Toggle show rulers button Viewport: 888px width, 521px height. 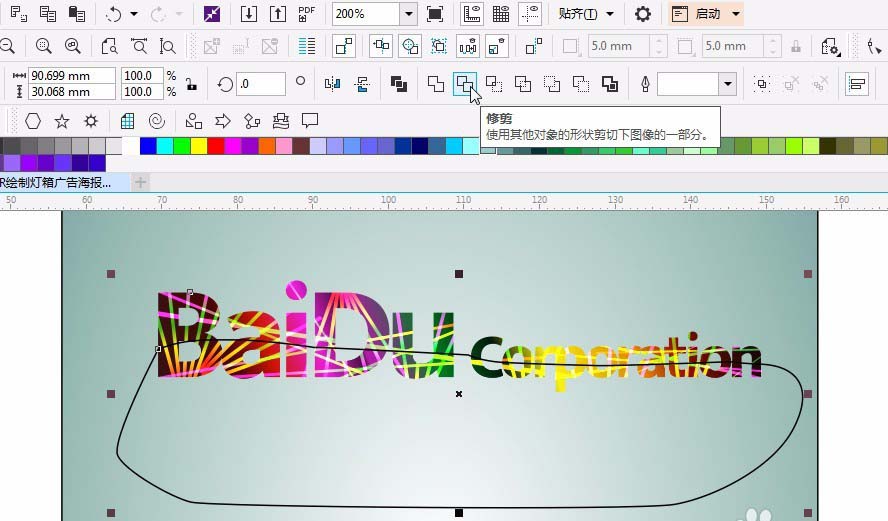click(472, 14)
